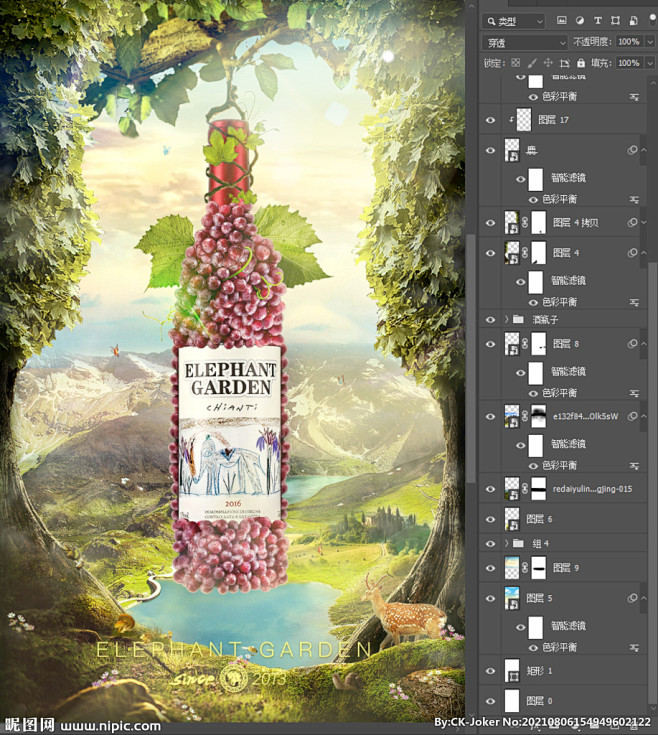Click the 图层 5 layer thumbnail
Image resolution: width=658 pixels, height=735 pixels.
tap(512, 598)
